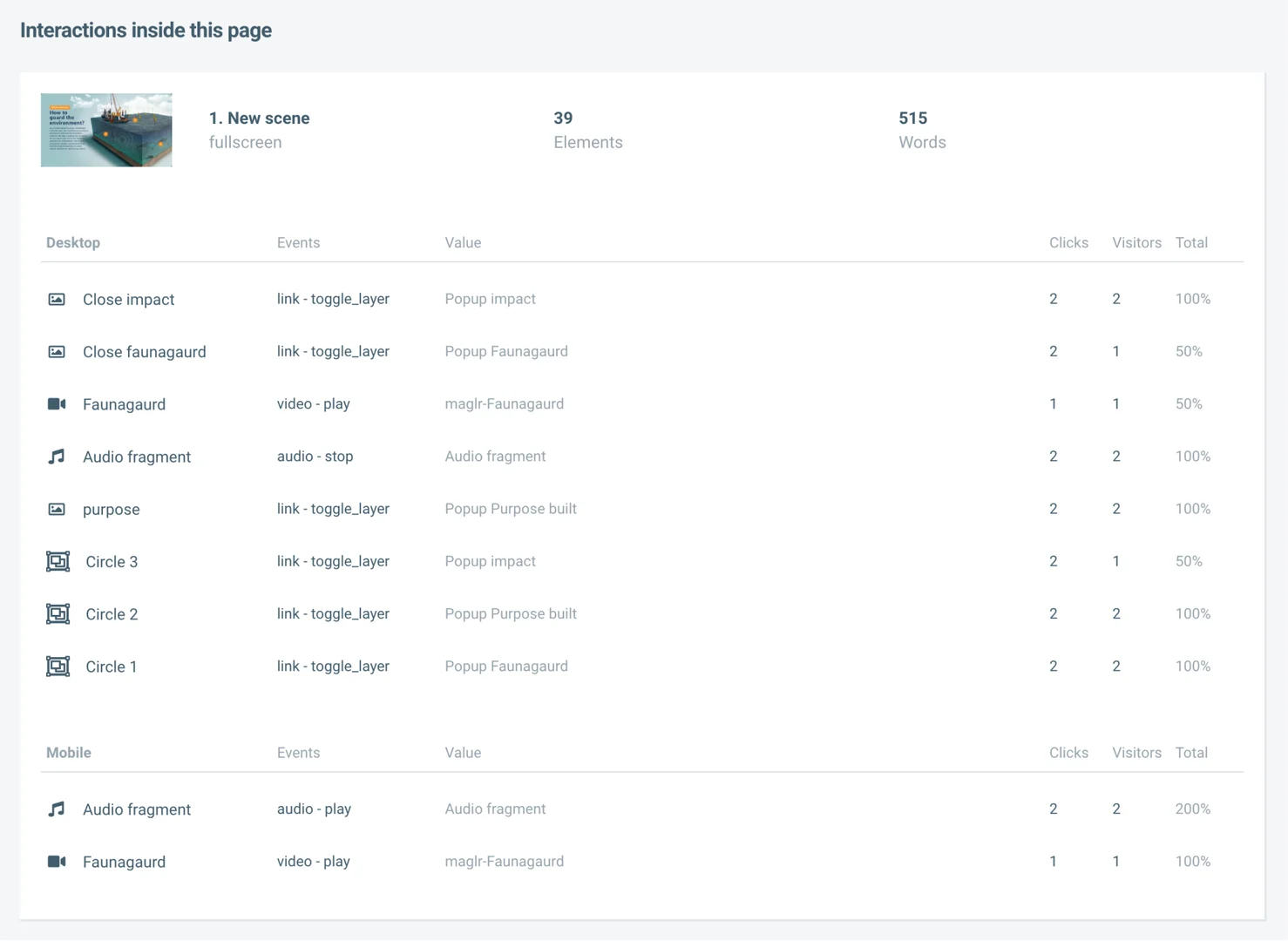Click 'audio - stop' event text
Viewport: 1288px width, 941px height.
315,457
